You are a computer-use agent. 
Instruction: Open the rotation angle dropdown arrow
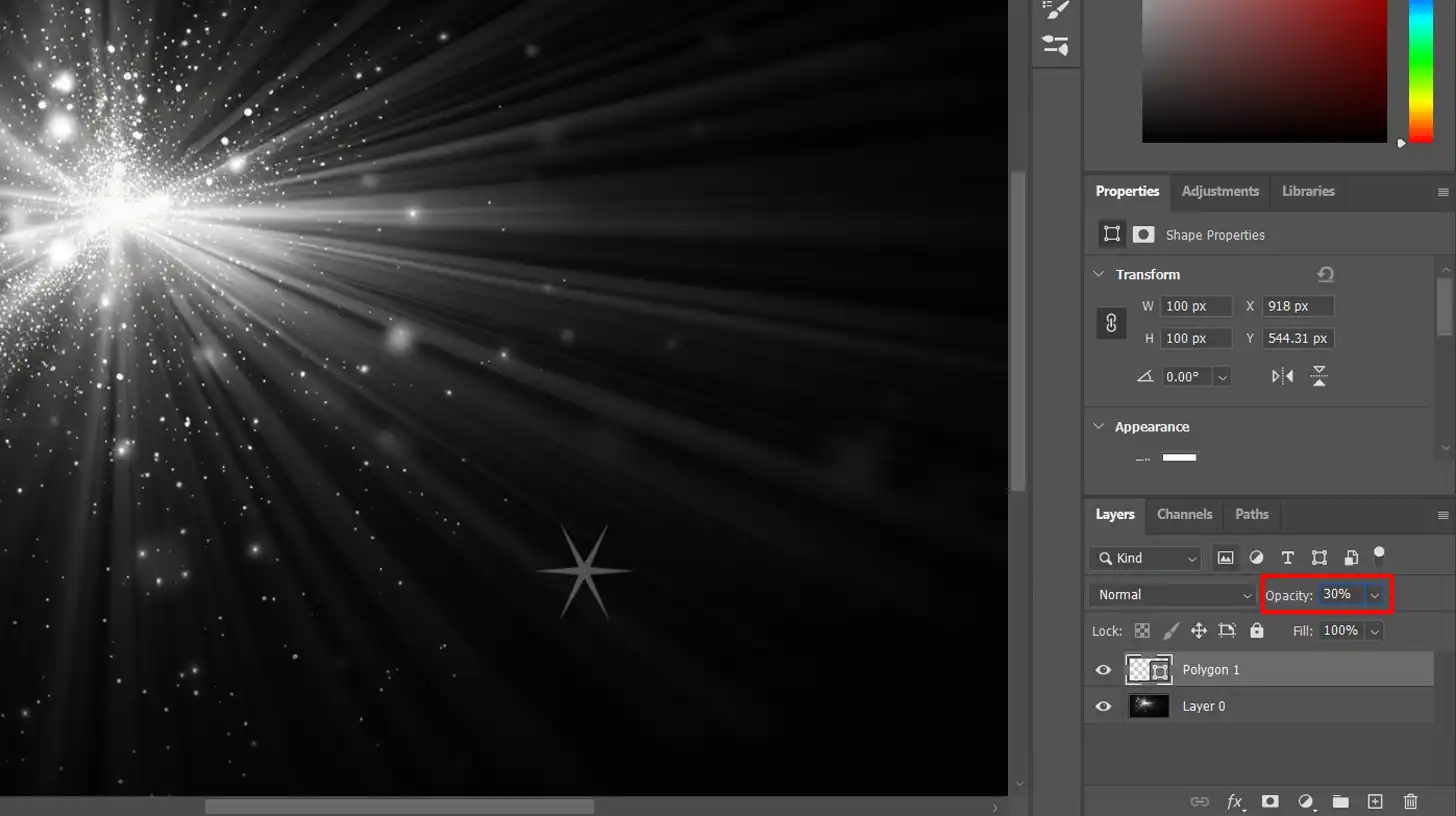1221,377
